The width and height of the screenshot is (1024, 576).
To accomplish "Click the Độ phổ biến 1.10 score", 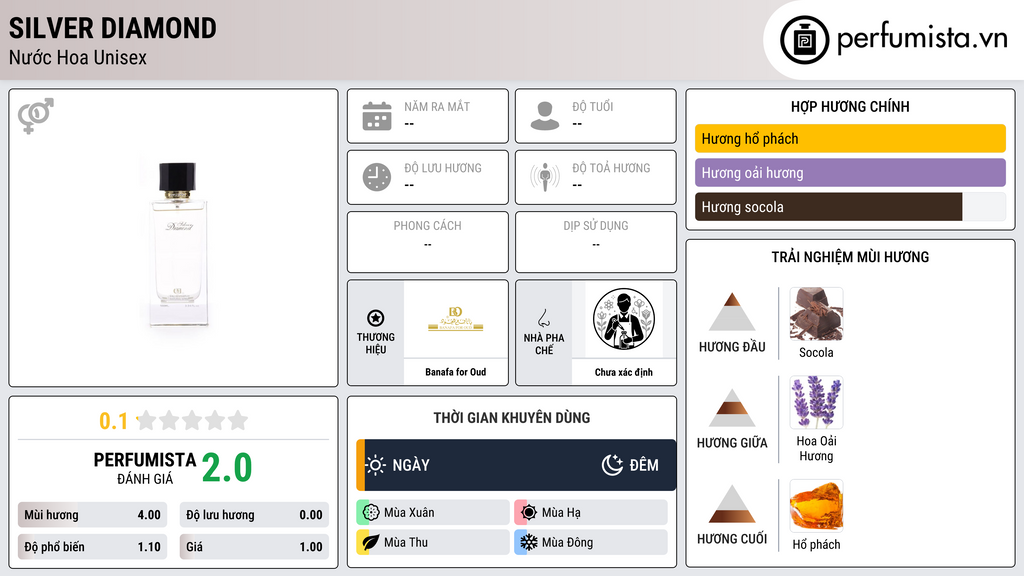I will pos(93,547).
